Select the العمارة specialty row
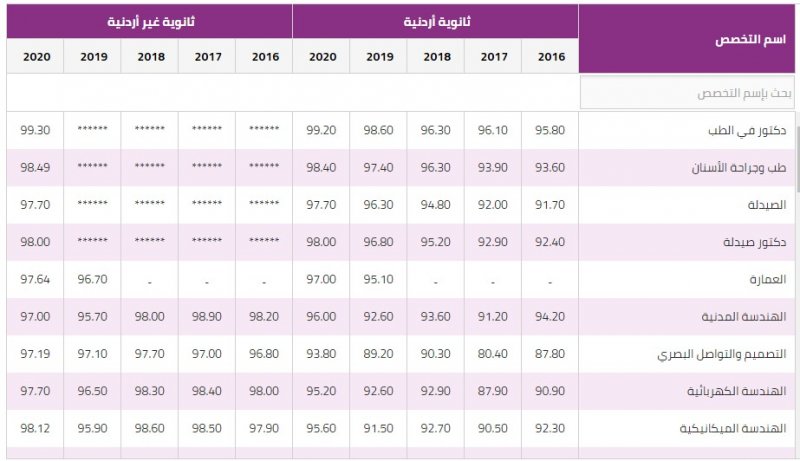800x461 pixels. pos(401,279)
